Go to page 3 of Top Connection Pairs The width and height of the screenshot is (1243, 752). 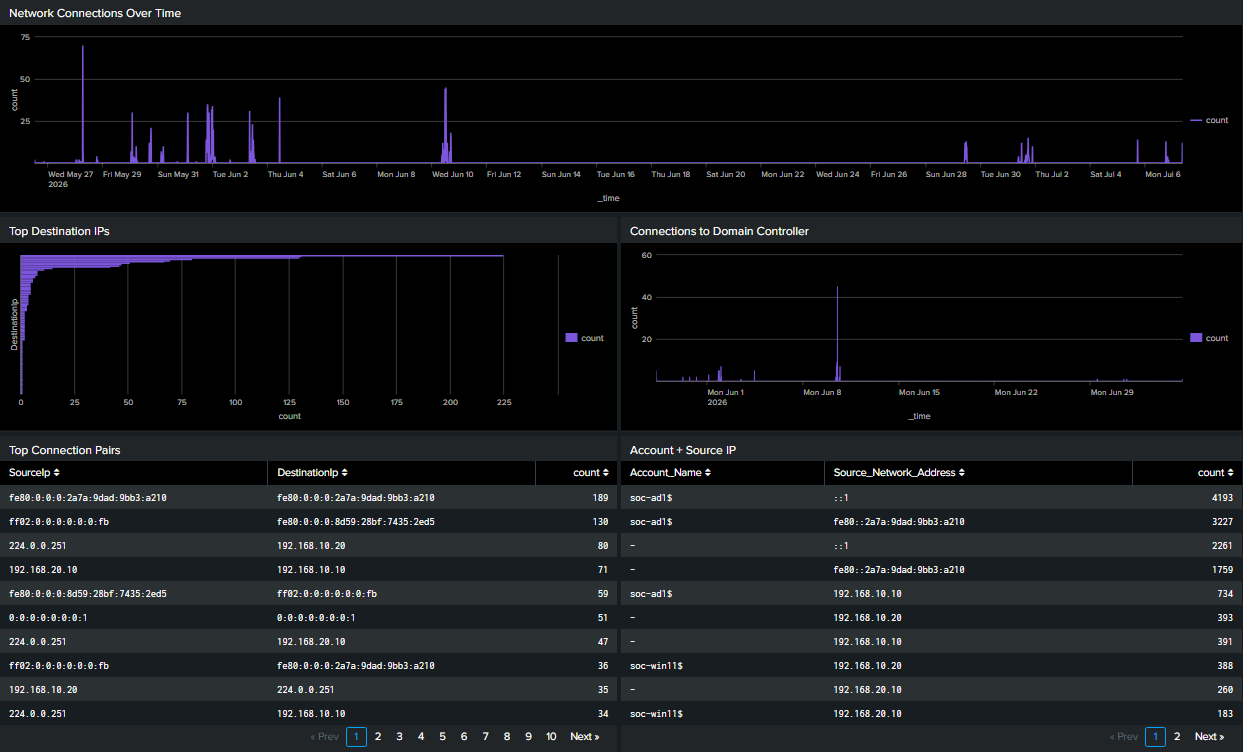[399, 737]
